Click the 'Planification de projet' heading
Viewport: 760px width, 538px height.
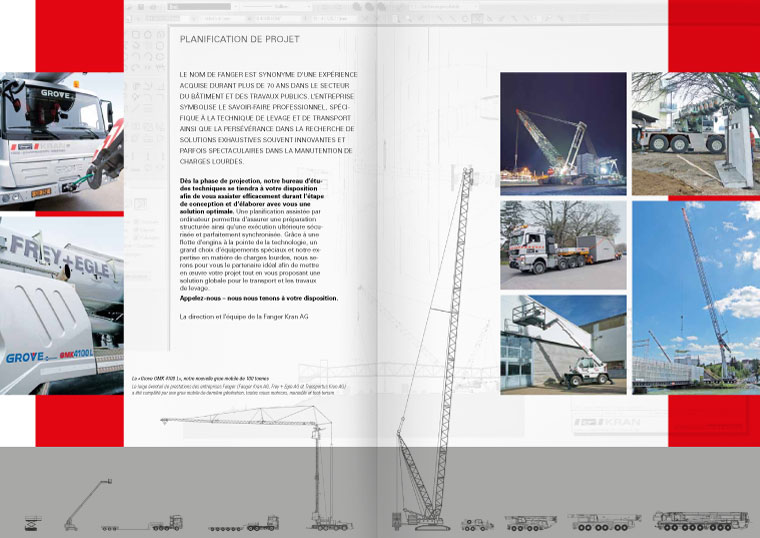click(x=238, y=40)
